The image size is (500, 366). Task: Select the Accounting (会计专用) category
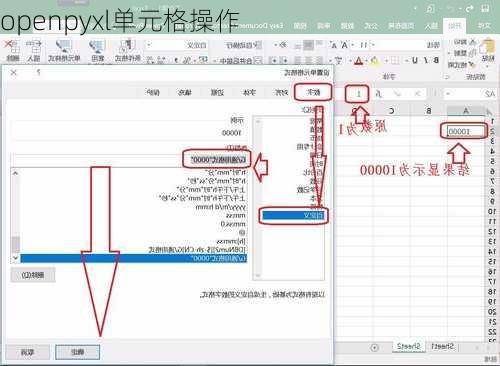coord(309,147)
